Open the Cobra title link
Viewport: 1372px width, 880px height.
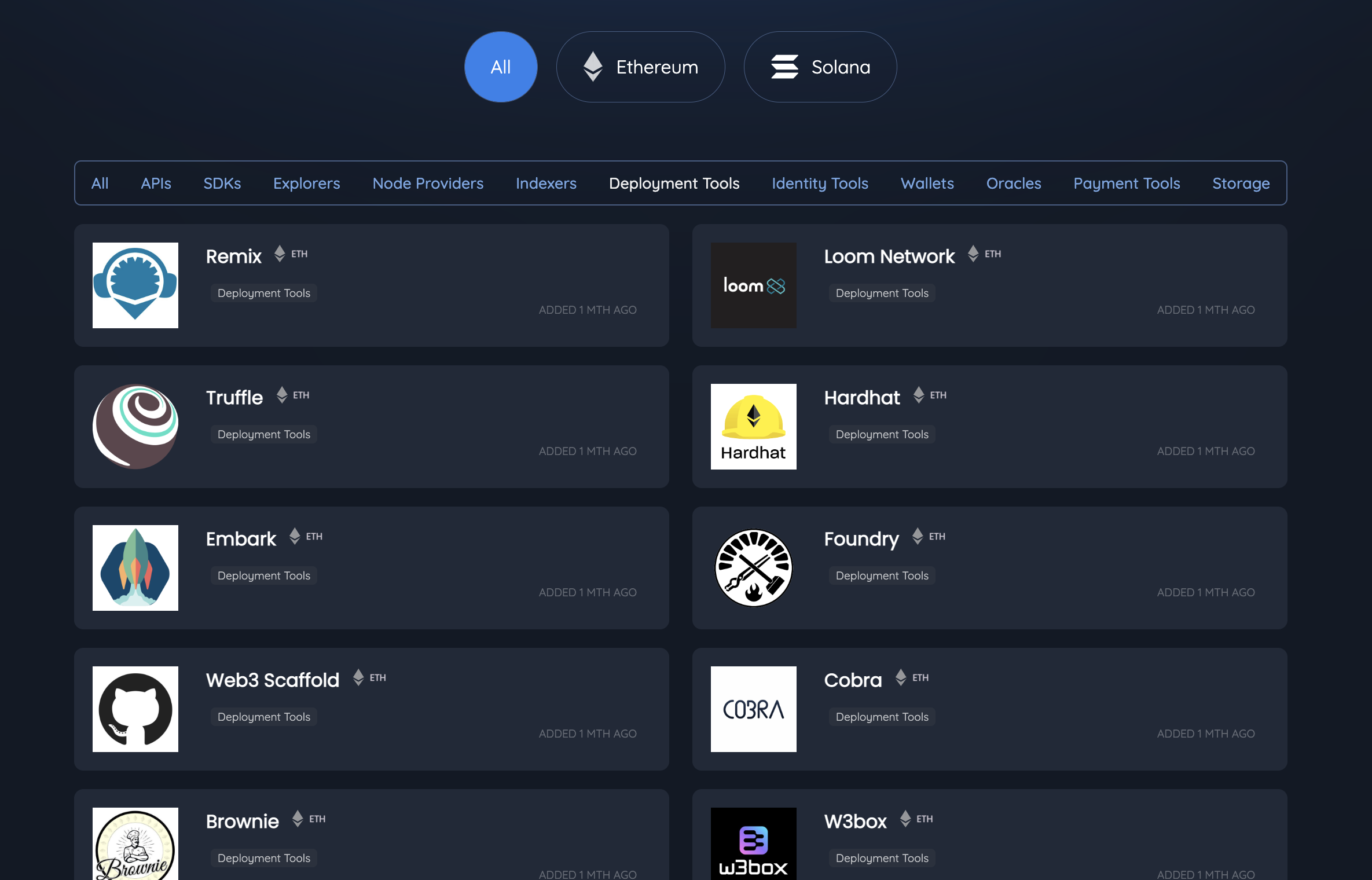coord(853,680)
